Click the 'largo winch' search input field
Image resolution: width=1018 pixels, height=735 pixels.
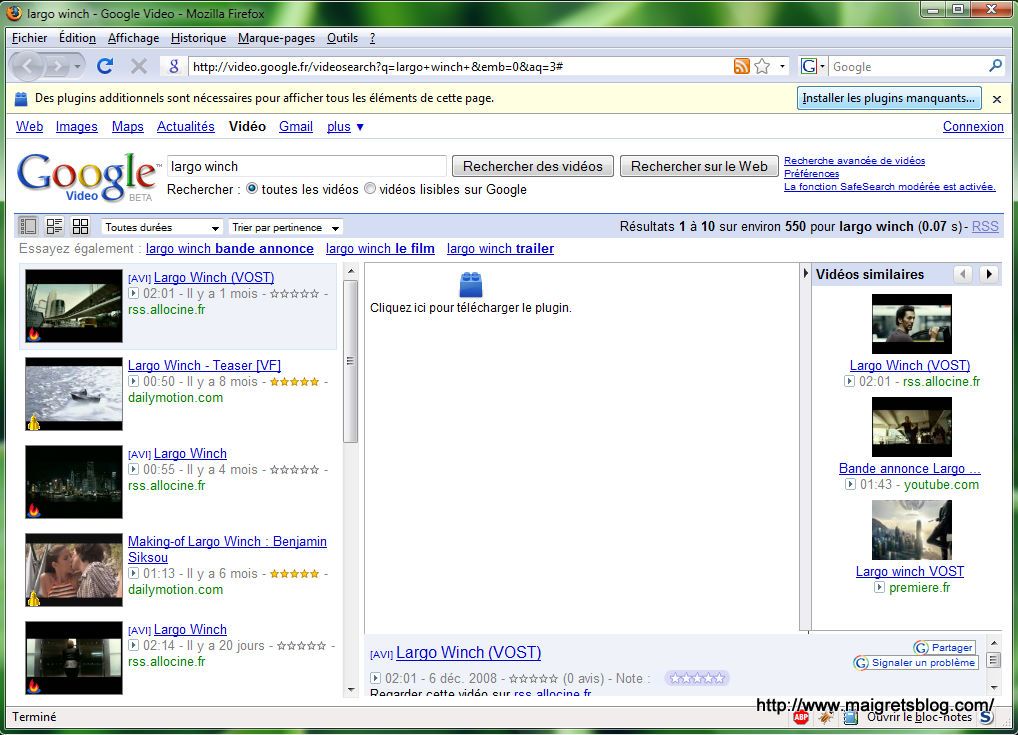(x=306, y=166)
